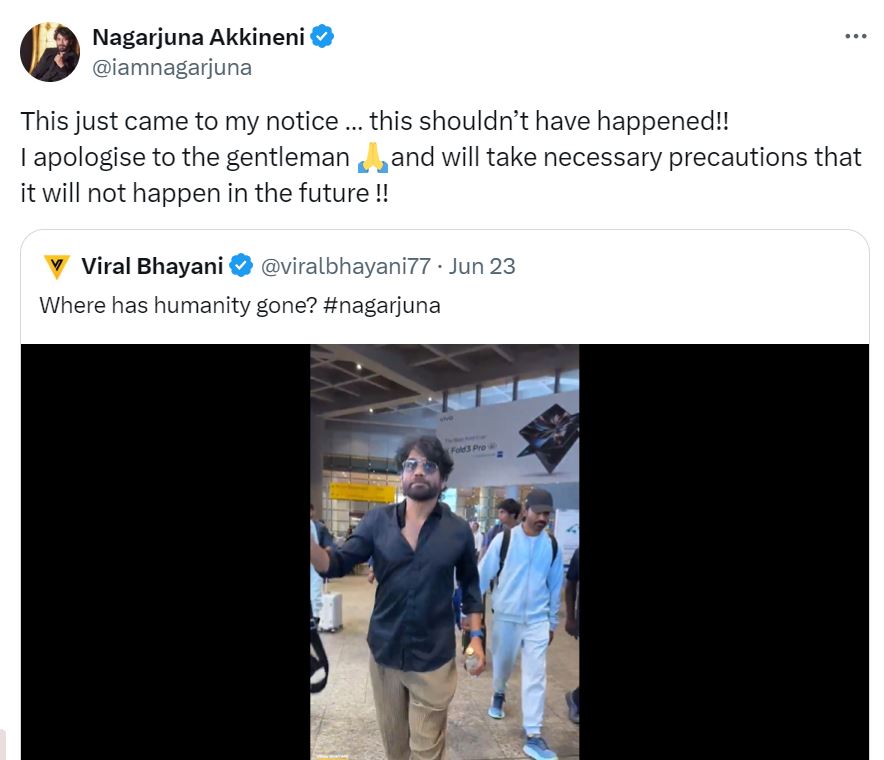Play the airport video clip

click(x=443, y=550)
